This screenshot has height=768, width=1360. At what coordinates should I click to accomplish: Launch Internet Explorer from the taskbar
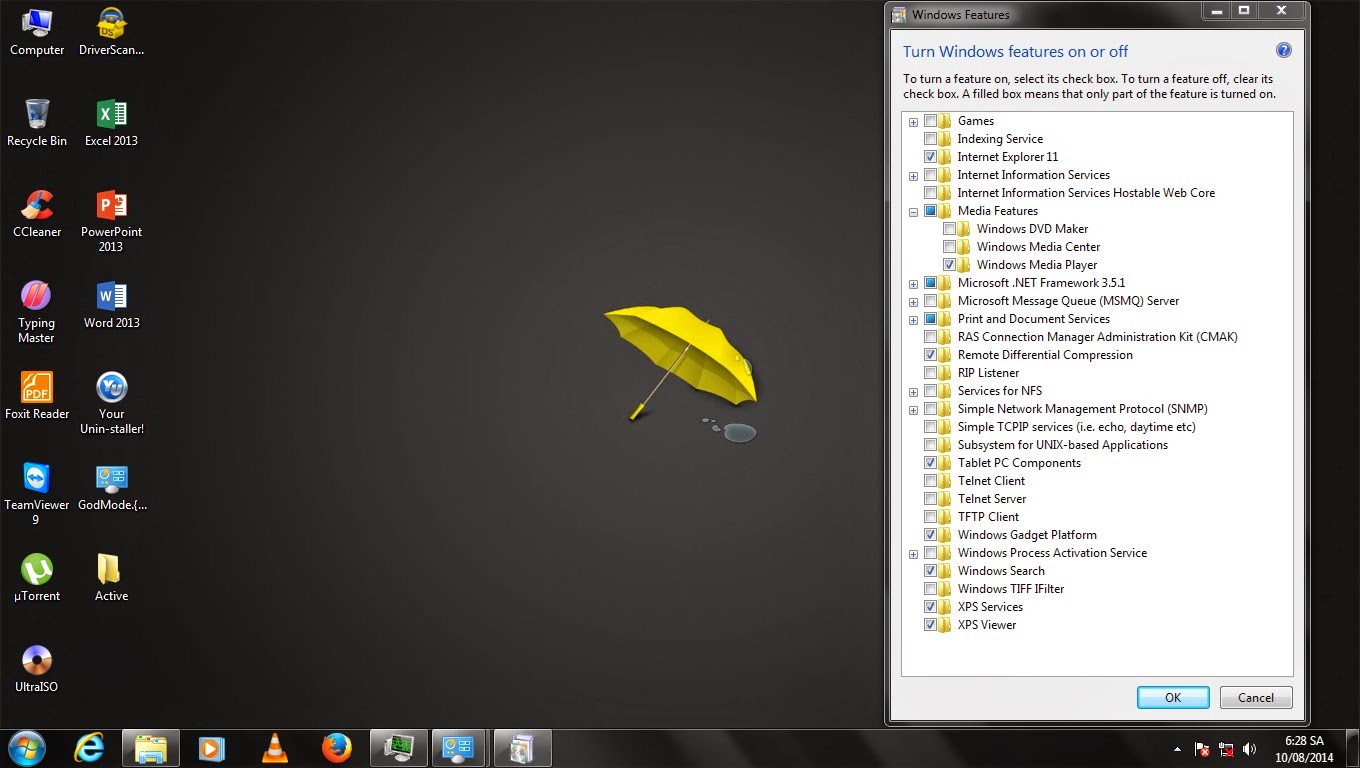(90, 748)
